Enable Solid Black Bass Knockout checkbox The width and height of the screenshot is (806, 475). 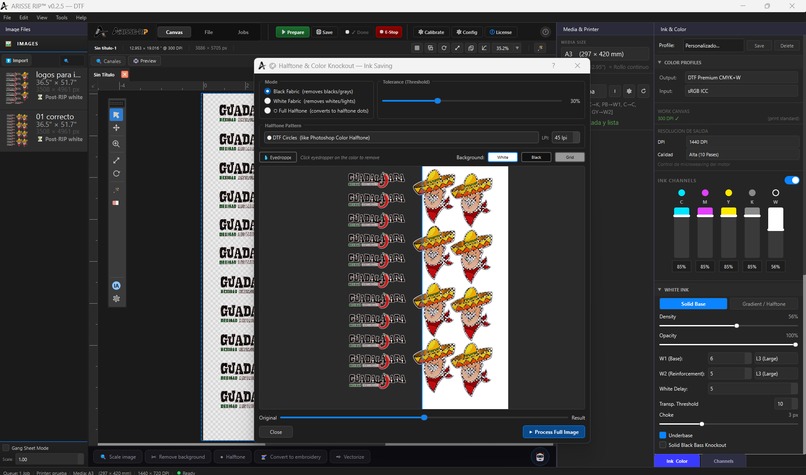point(663,445)
